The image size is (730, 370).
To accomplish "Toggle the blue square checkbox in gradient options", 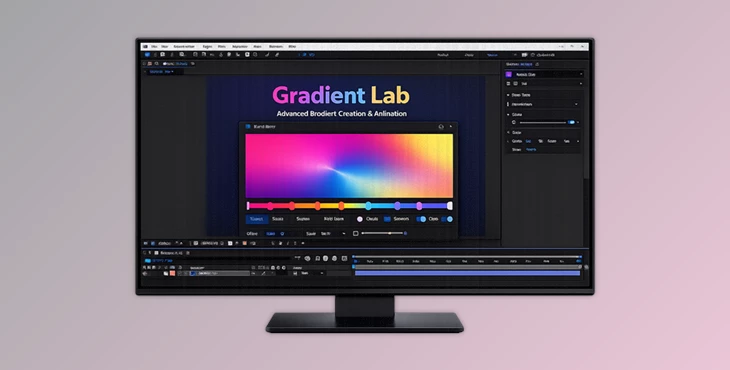I will tap(387, 219).
